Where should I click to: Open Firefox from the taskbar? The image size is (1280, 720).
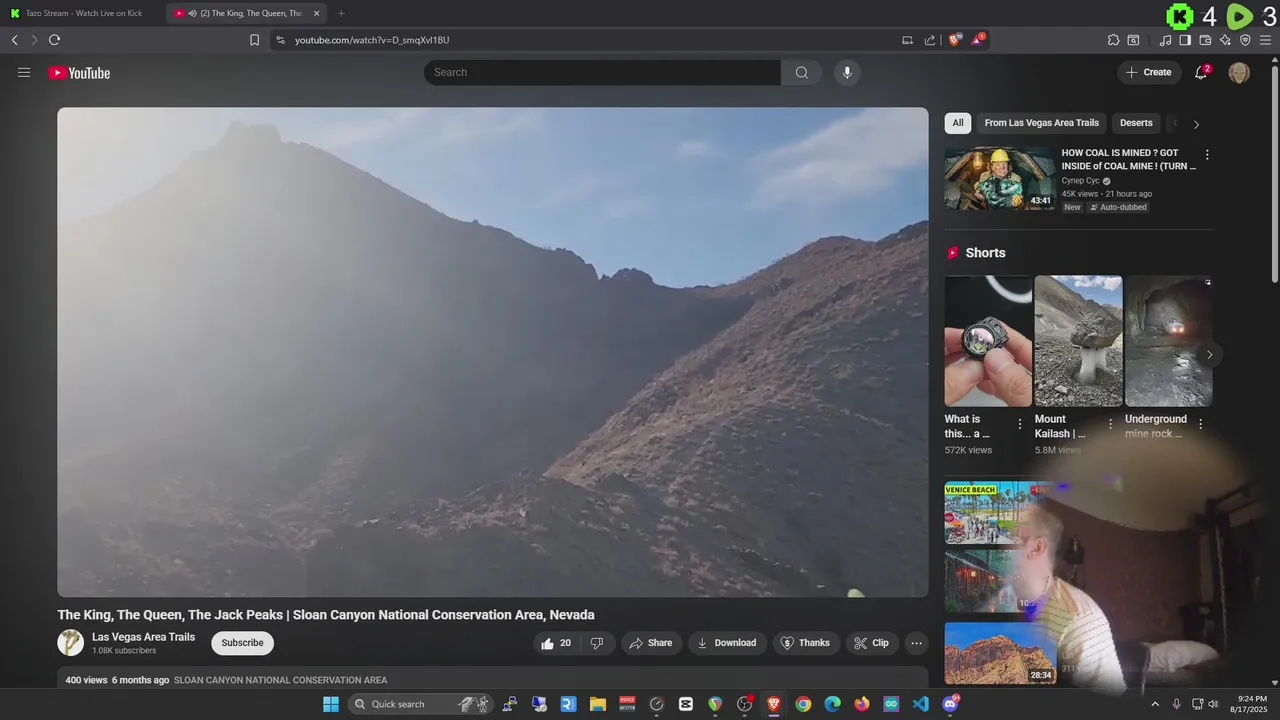point(862,704)
